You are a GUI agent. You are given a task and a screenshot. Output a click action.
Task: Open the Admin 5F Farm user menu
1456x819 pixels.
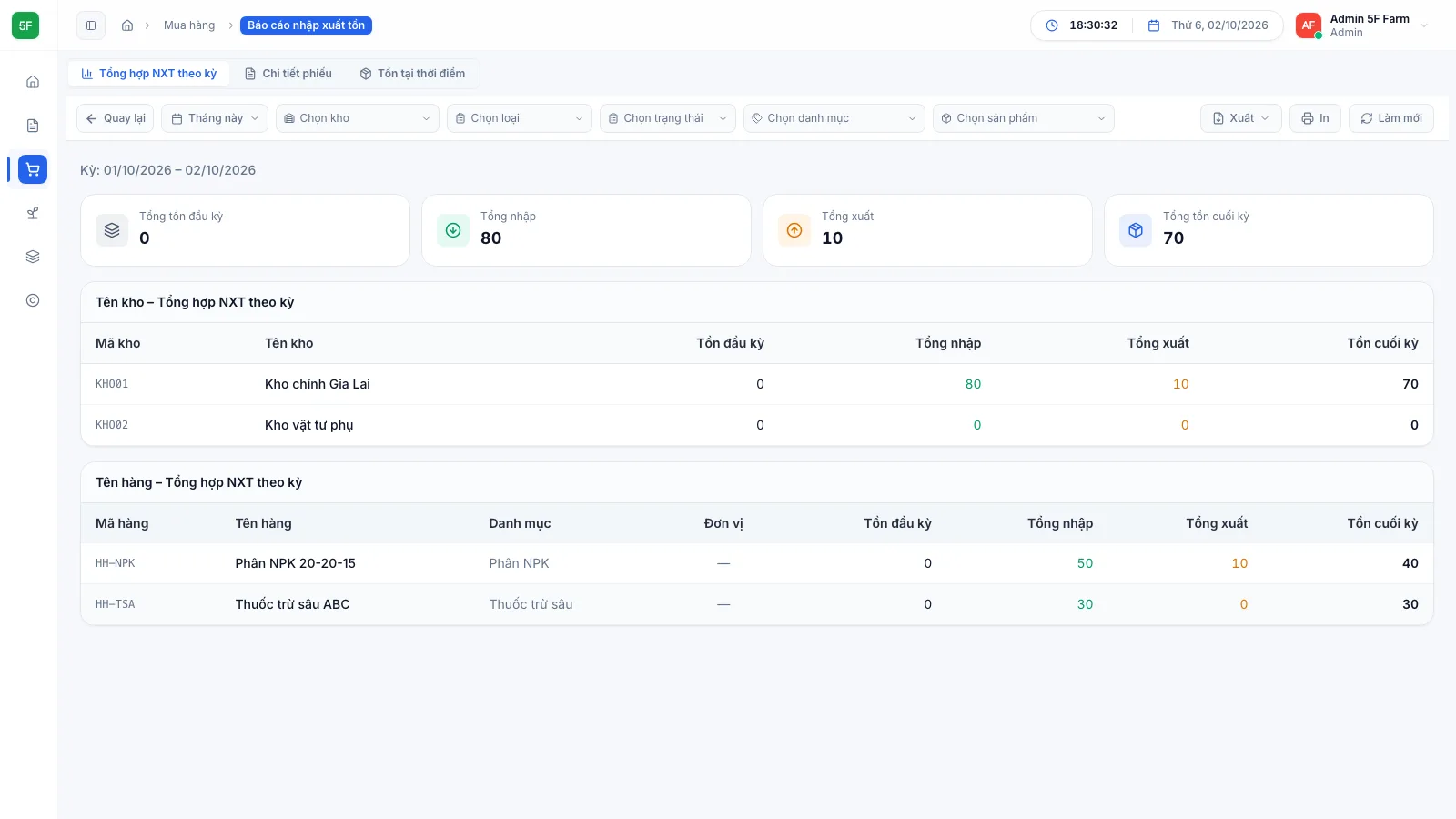(1364, 25)
